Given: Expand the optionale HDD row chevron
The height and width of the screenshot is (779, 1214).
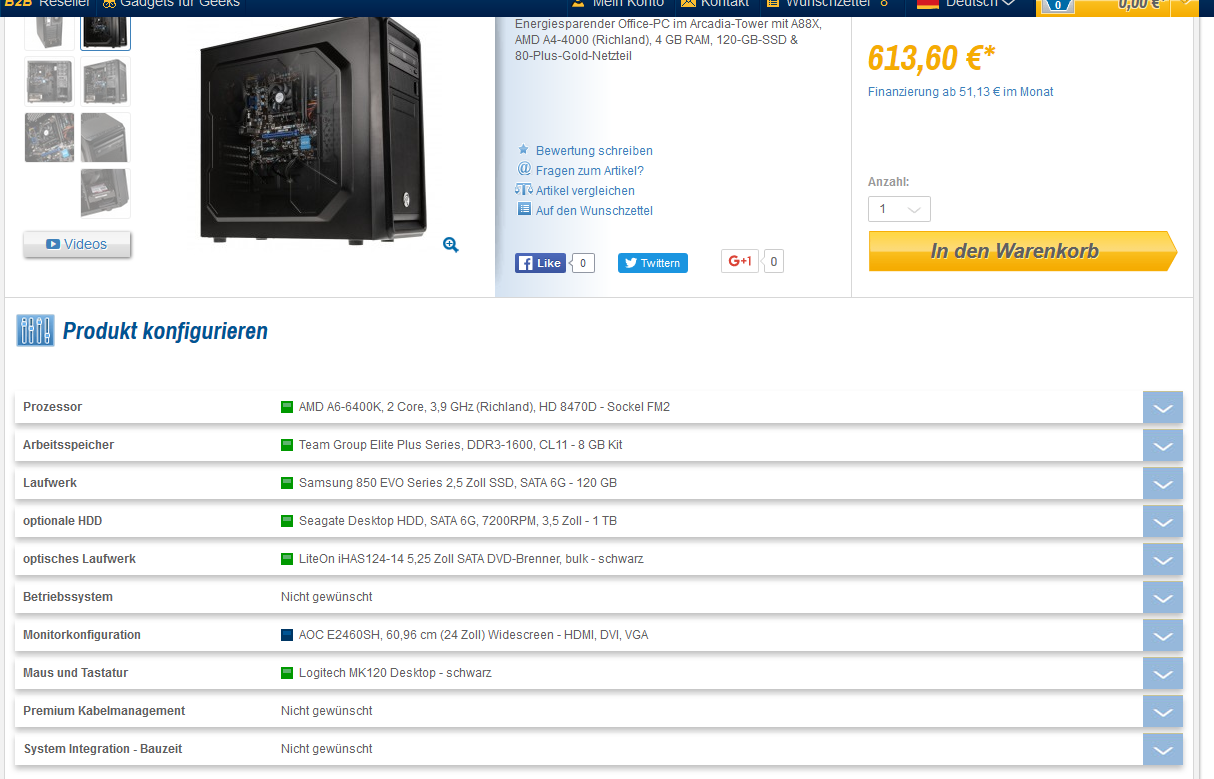Looking at the screenshot, I should [x=1162, y=522].
